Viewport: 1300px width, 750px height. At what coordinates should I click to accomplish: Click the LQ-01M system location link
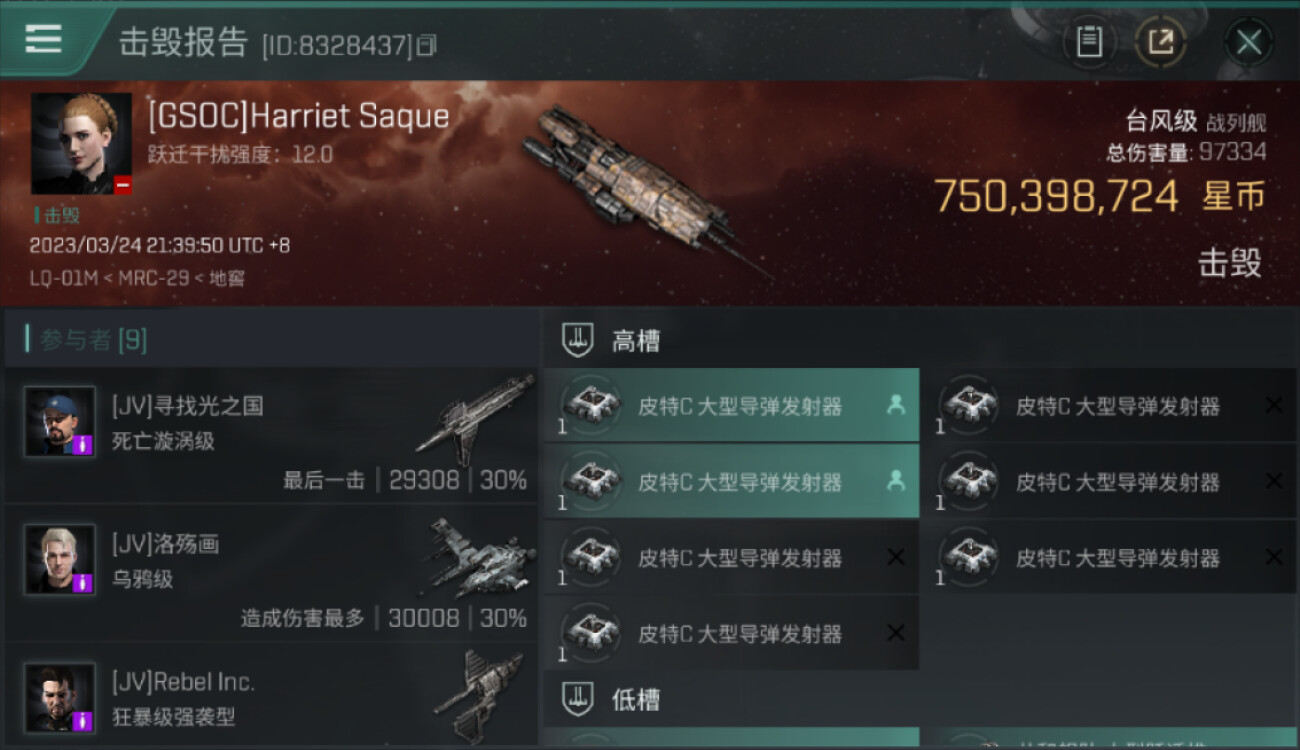click(60, 278)
